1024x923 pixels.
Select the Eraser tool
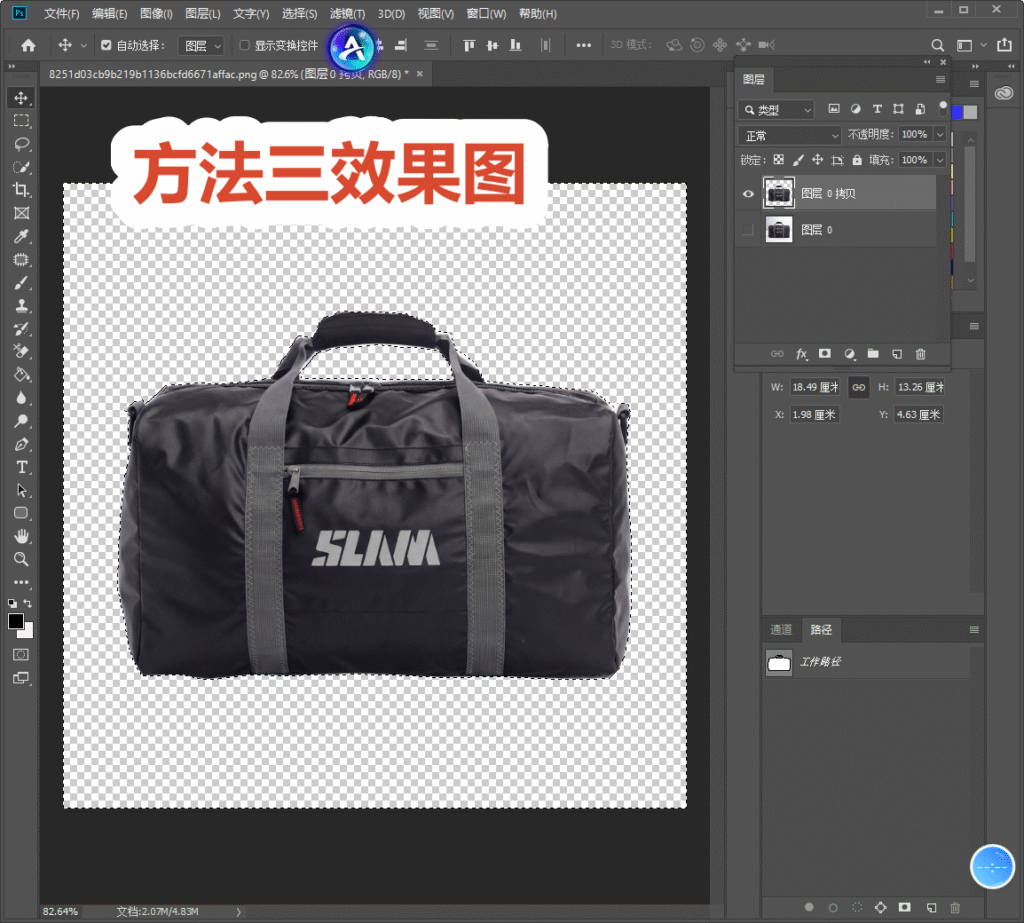pyautogui.click(x=21, y=351)
